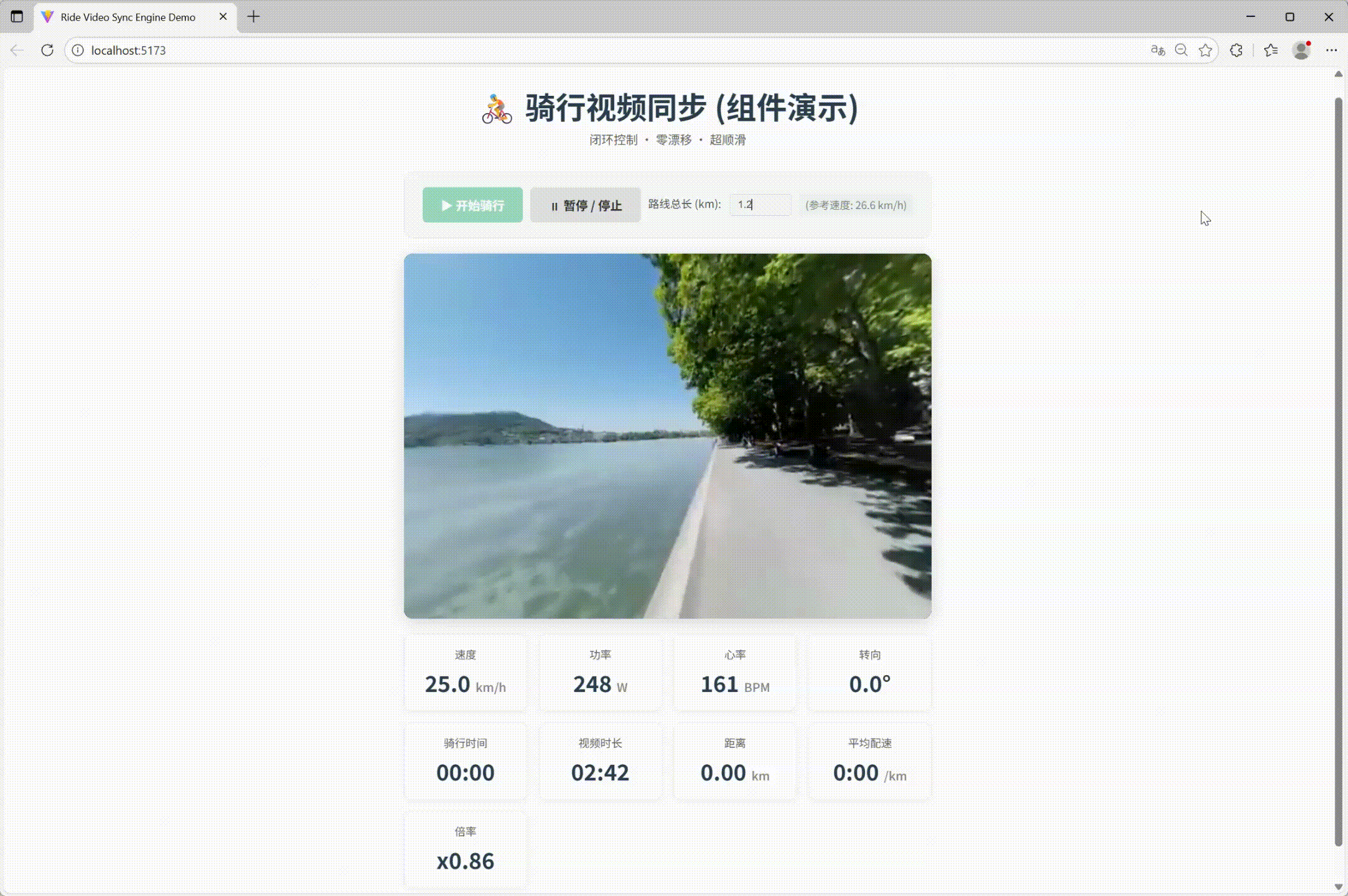
Task: Click the zoom magnifier in address bar
Action: (1181, 50)
